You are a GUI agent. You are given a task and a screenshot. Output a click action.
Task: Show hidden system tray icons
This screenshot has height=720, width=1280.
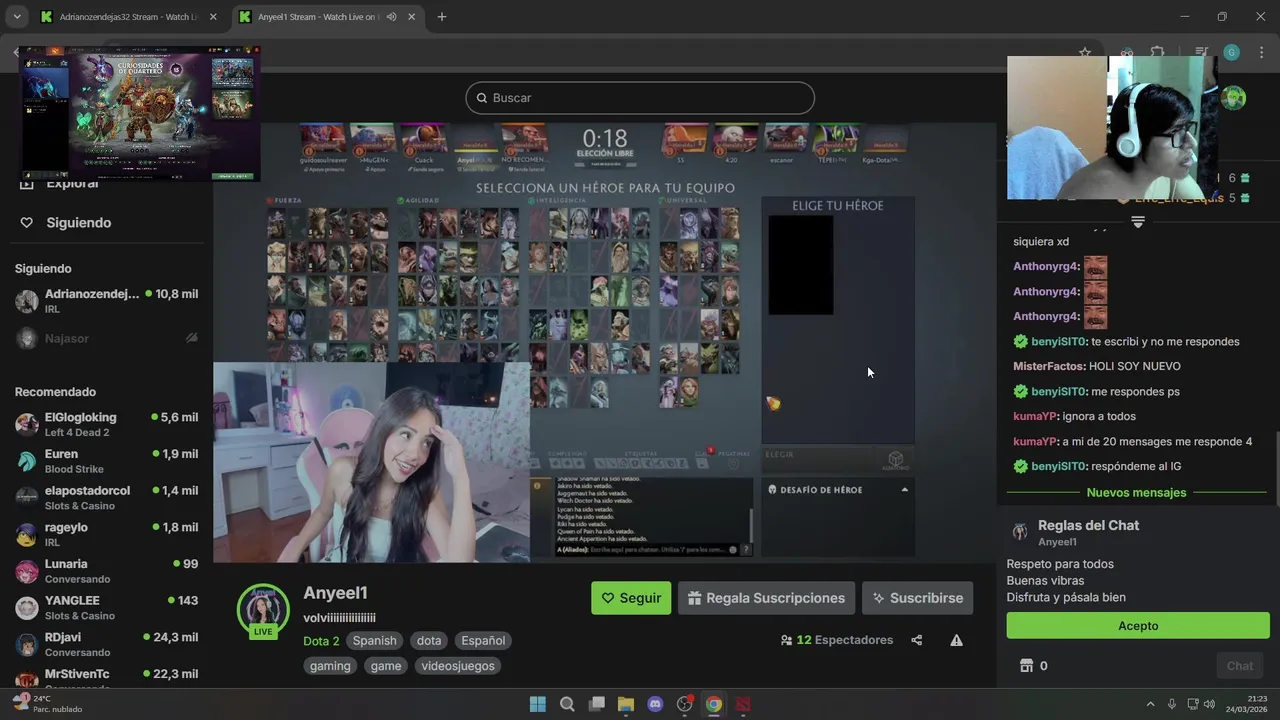coord(1150,704)
